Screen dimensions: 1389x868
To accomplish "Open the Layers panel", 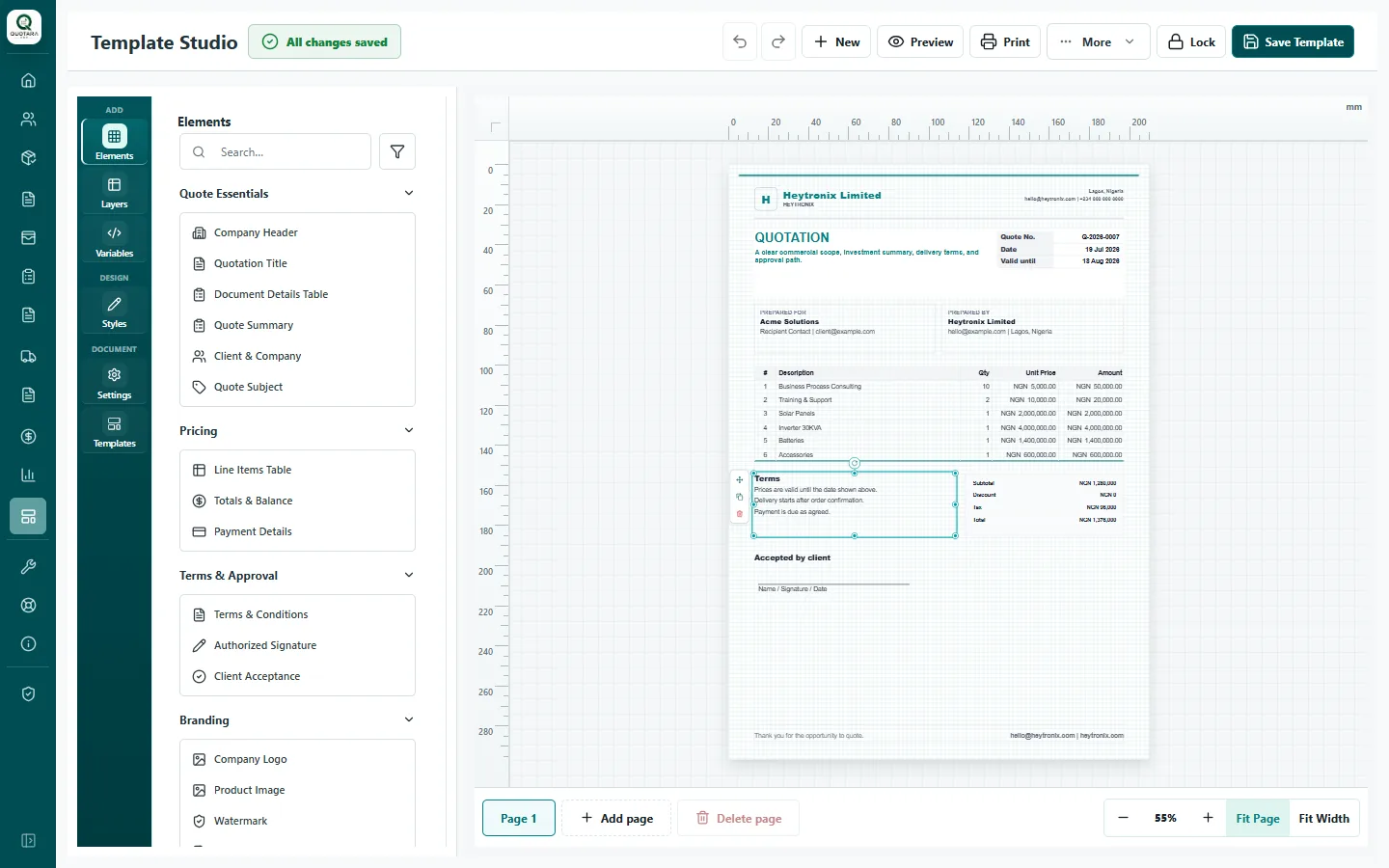I will tap(114, 192).
